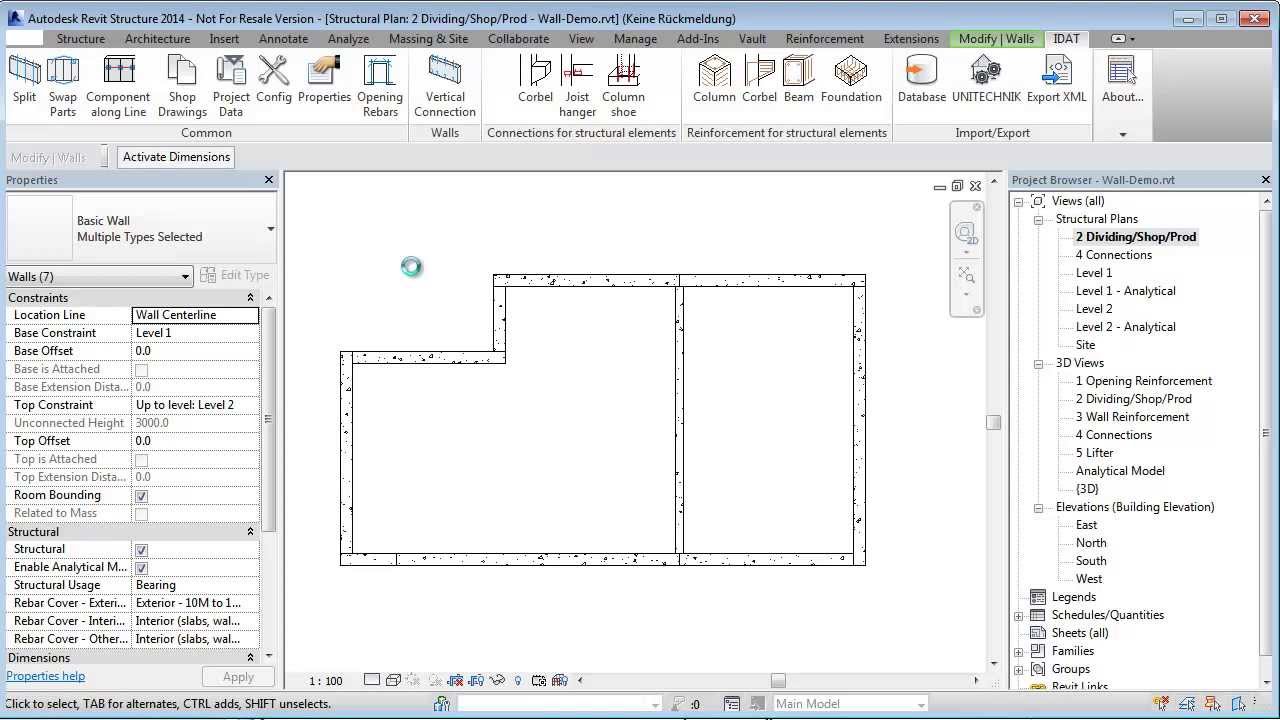This screenshot has height=720, width=1280.
Task: Uncheck Room Bounding checkbox
Action: point(141,496)
